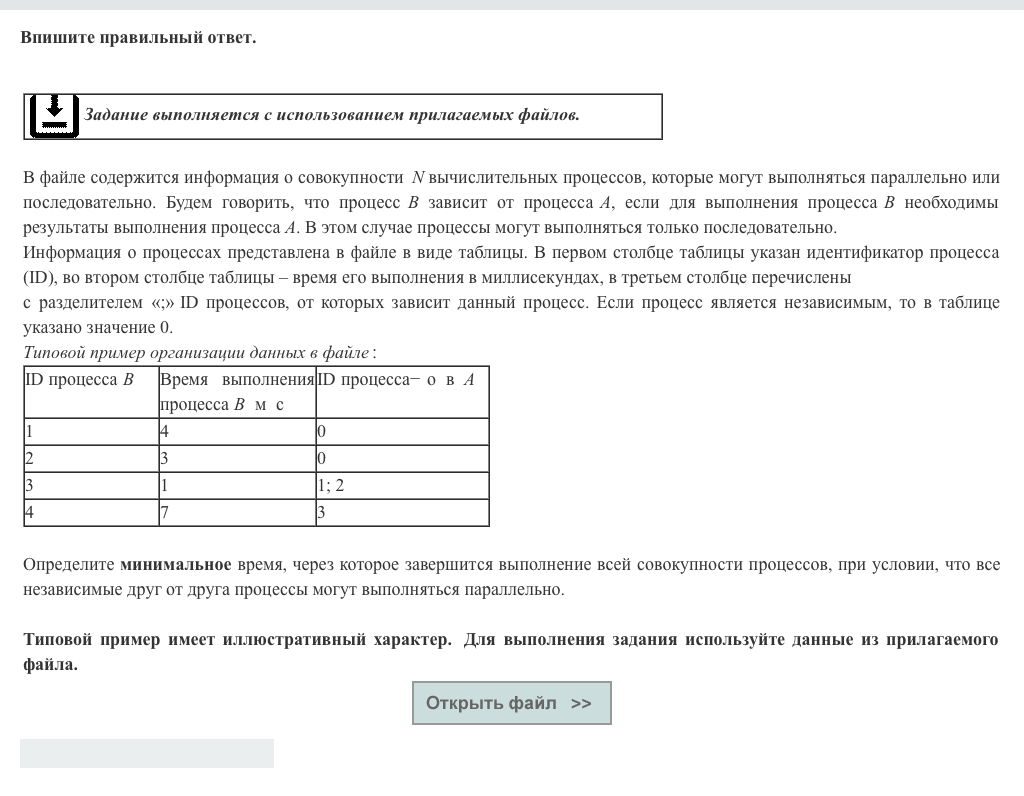The width and height of the screenshot is (1024, 796).
Task: Click the execution time cell with value 4
Action: 237,432
